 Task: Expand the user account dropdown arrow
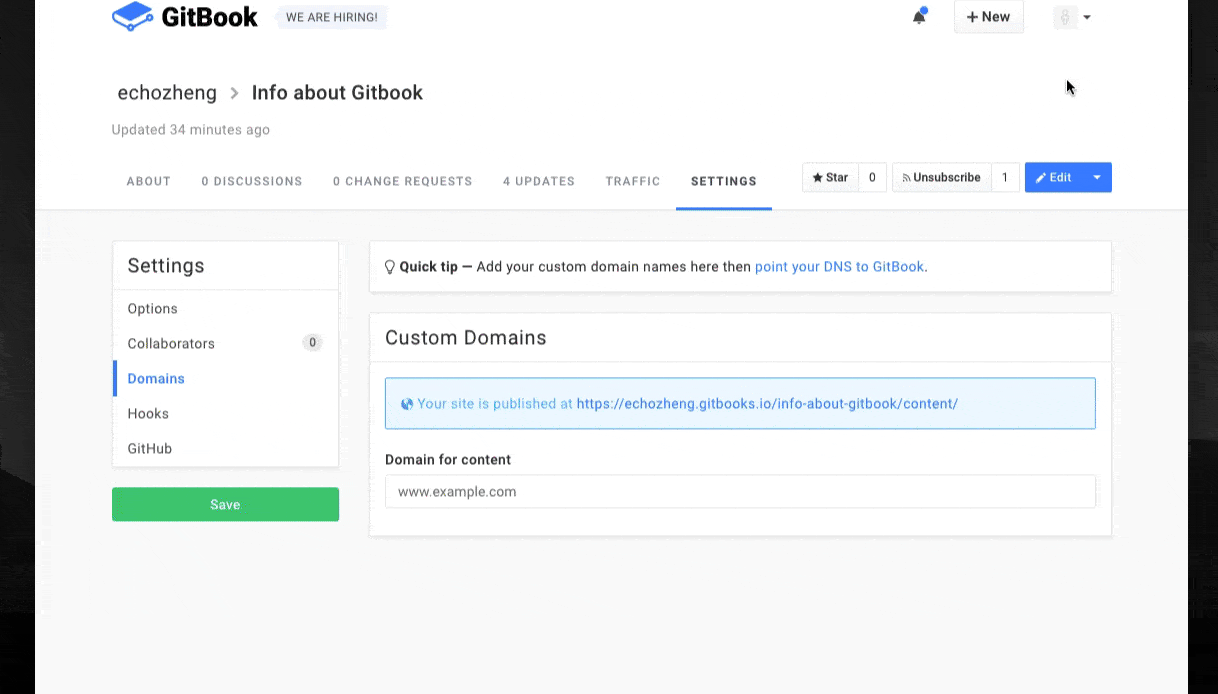(x=1087, y=17)
